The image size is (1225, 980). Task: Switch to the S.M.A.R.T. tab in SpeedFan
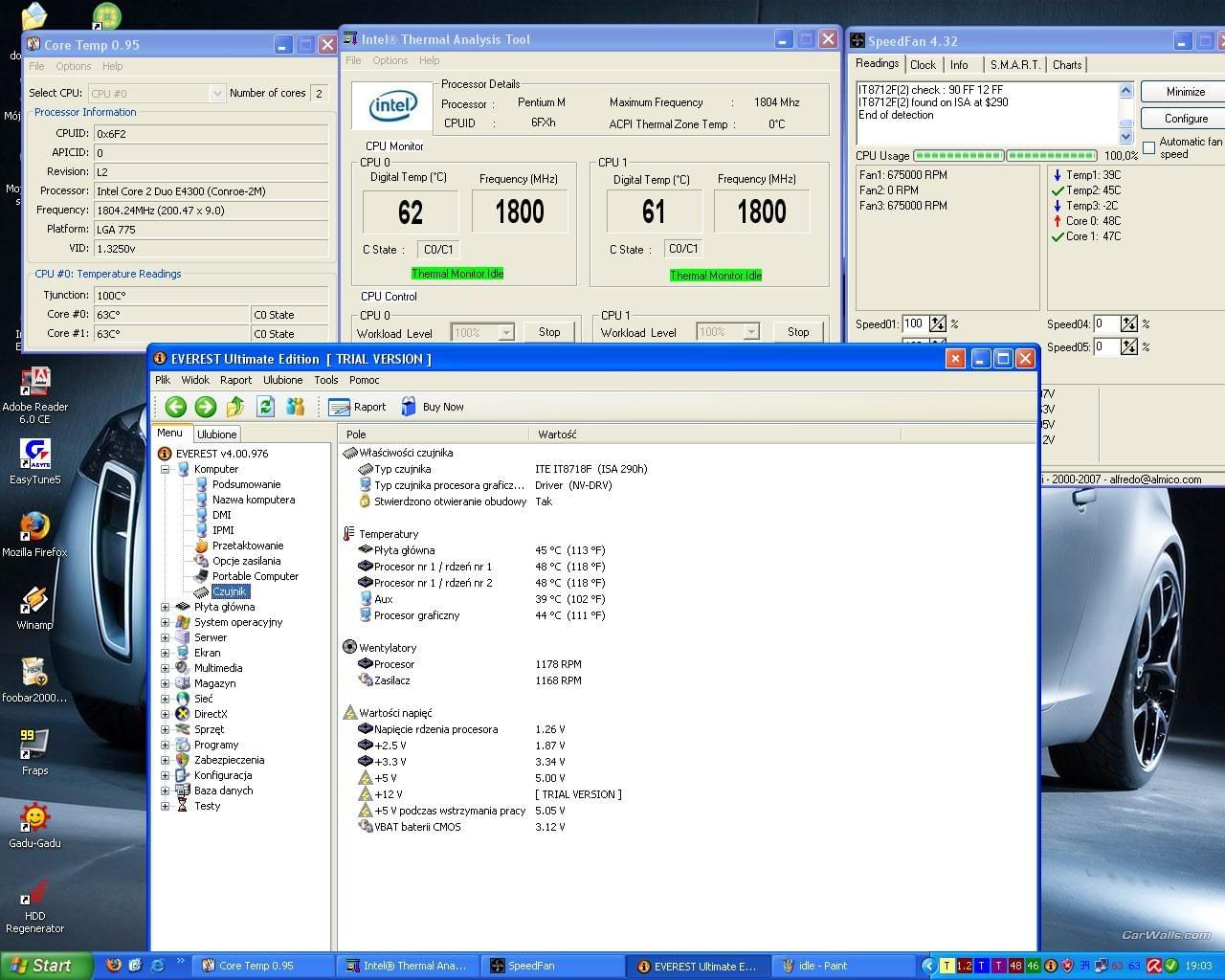click(1014, 65)
